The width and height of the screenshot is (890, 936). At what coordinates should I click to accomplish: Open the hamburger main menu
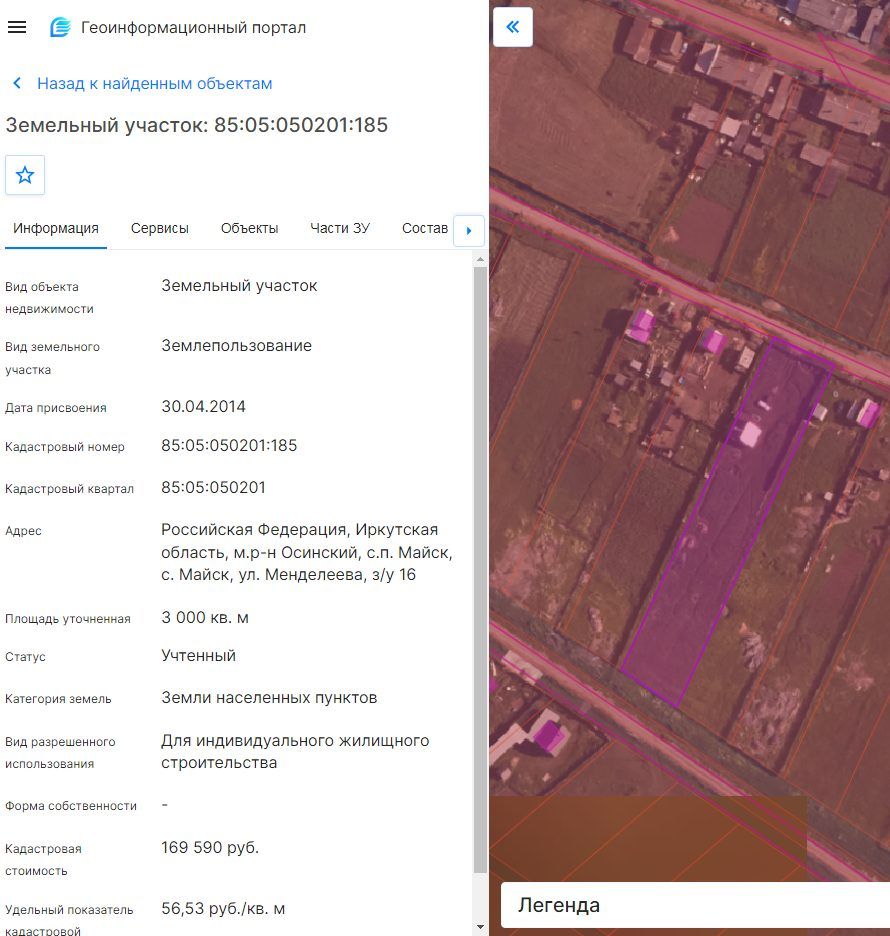pyautogui.click(x=17, y=27)
